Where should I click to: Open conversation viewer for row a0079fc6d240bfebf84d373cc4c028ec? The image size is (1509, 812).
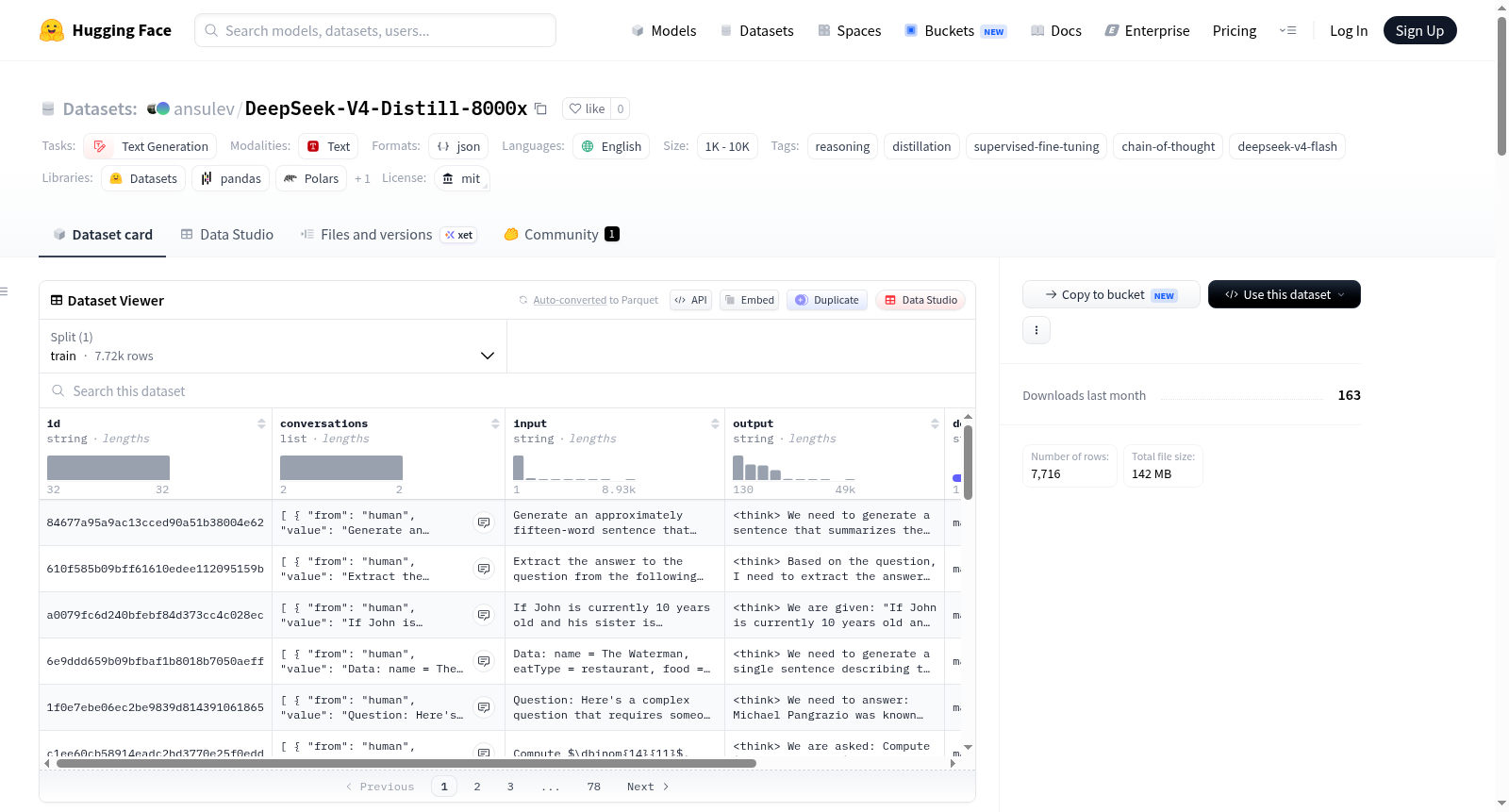(484, 615)
